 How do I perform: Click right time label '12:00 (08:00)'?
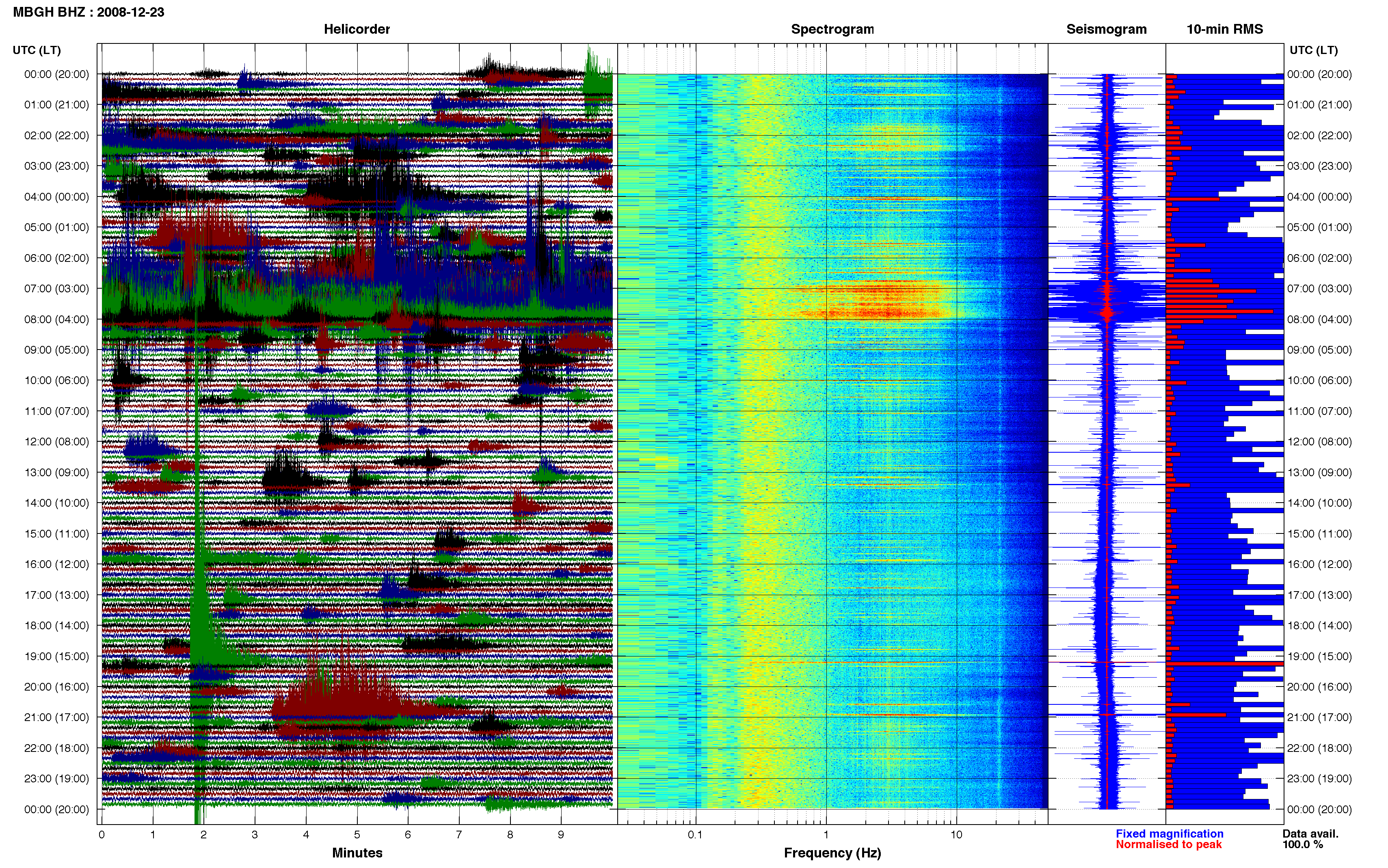coord(1319,441)
